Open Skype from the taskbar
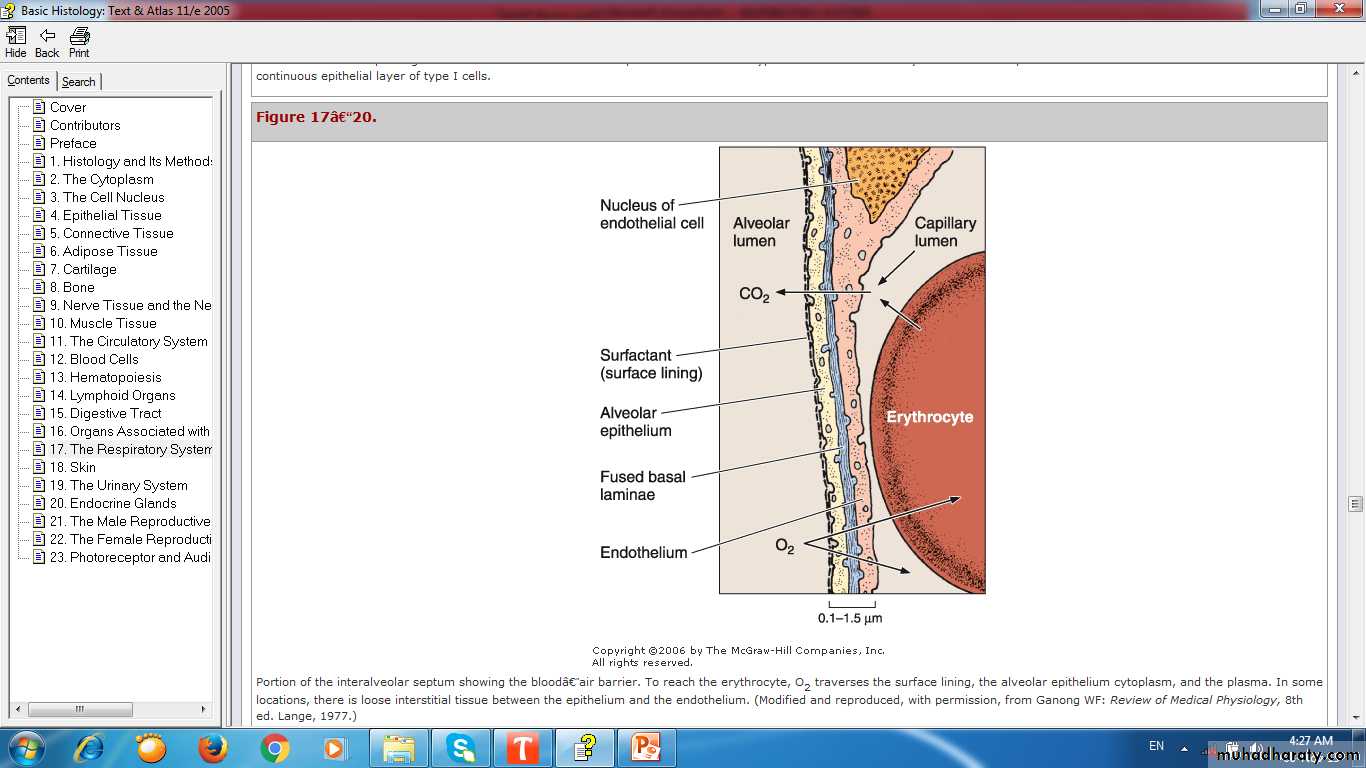 [x=460, y=747]
